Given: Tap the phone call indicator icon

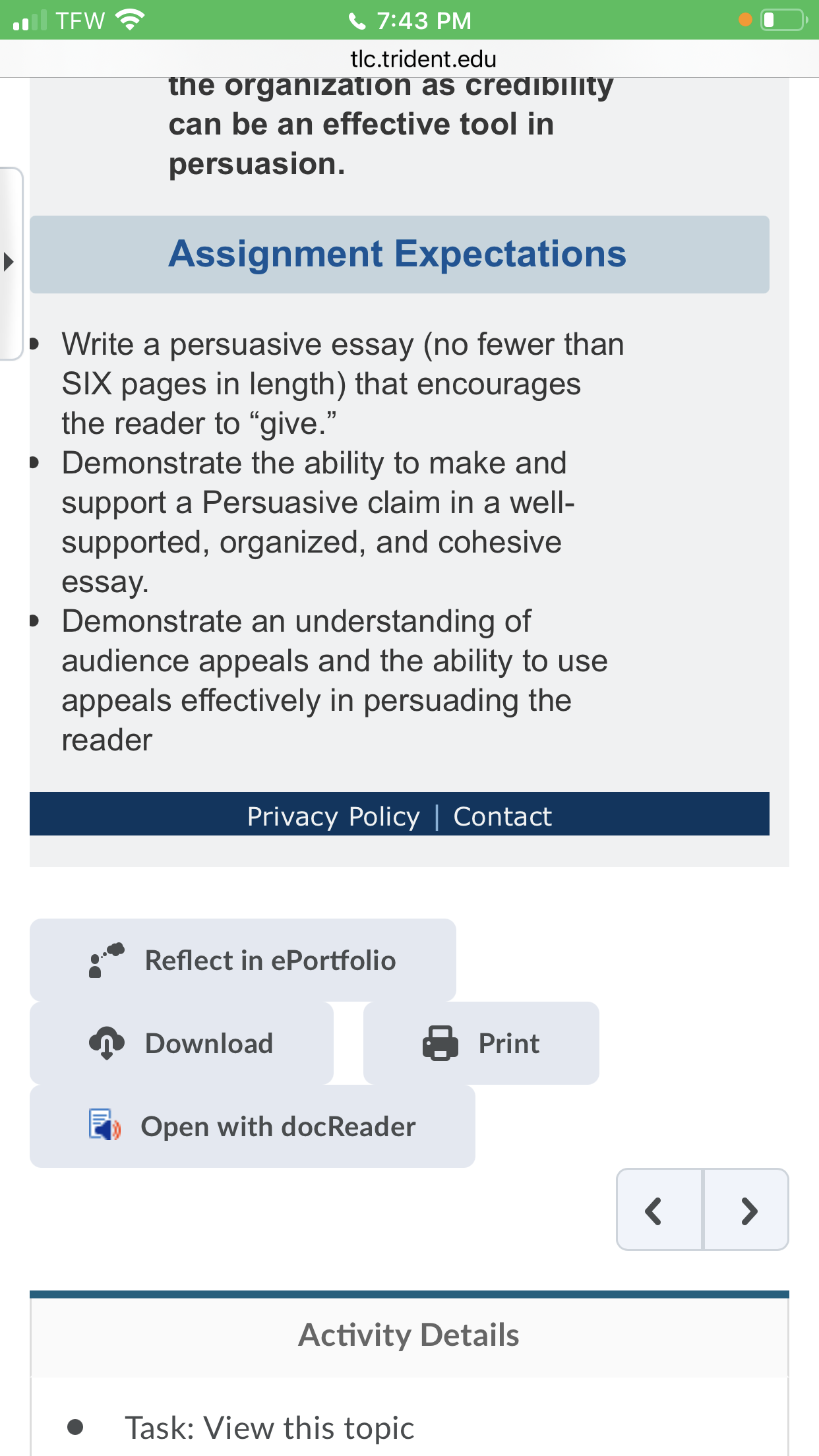Looking at the screenshot, I should coord(357,21).
